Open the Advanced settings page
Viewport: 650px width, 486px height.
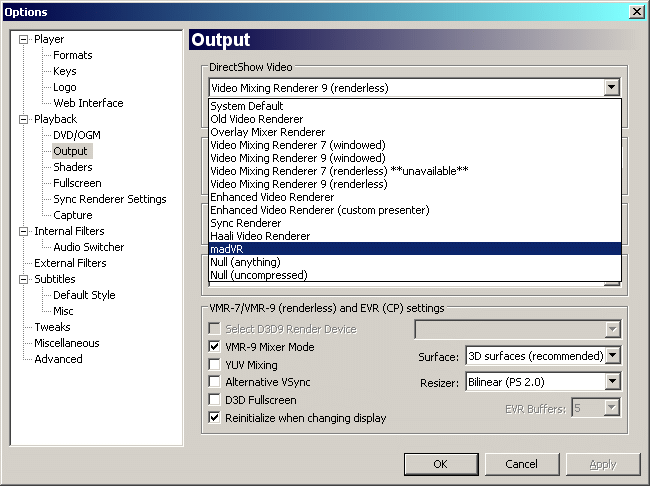click(x=58, y=359)
